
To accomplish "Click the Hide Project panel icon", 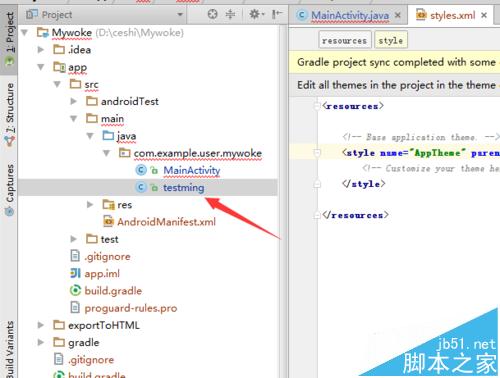I will pyautogui.click(x=276, y=14).
